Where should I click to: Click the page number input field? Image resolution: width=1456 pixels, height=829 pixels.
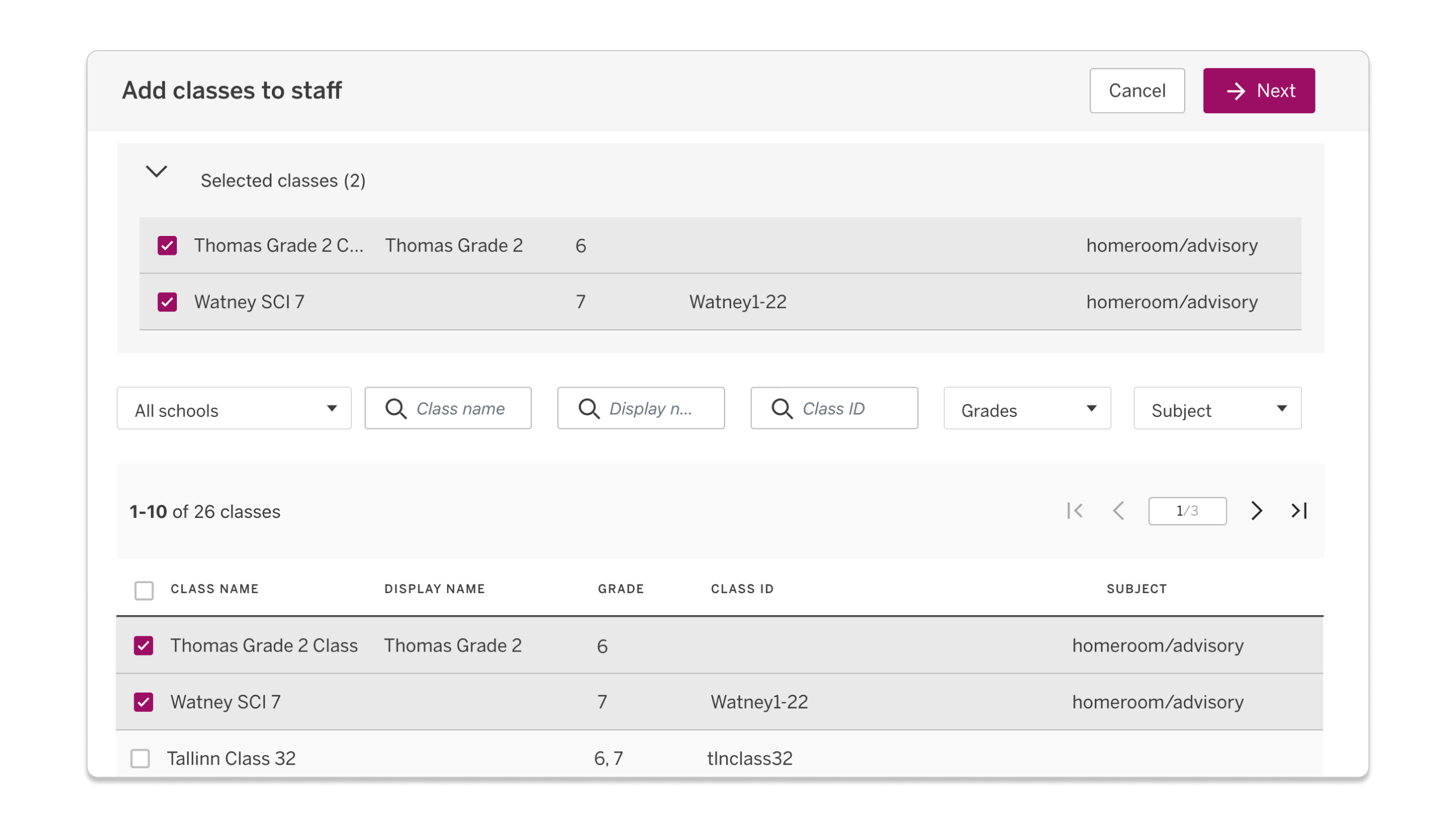(x=1186, y=511)
